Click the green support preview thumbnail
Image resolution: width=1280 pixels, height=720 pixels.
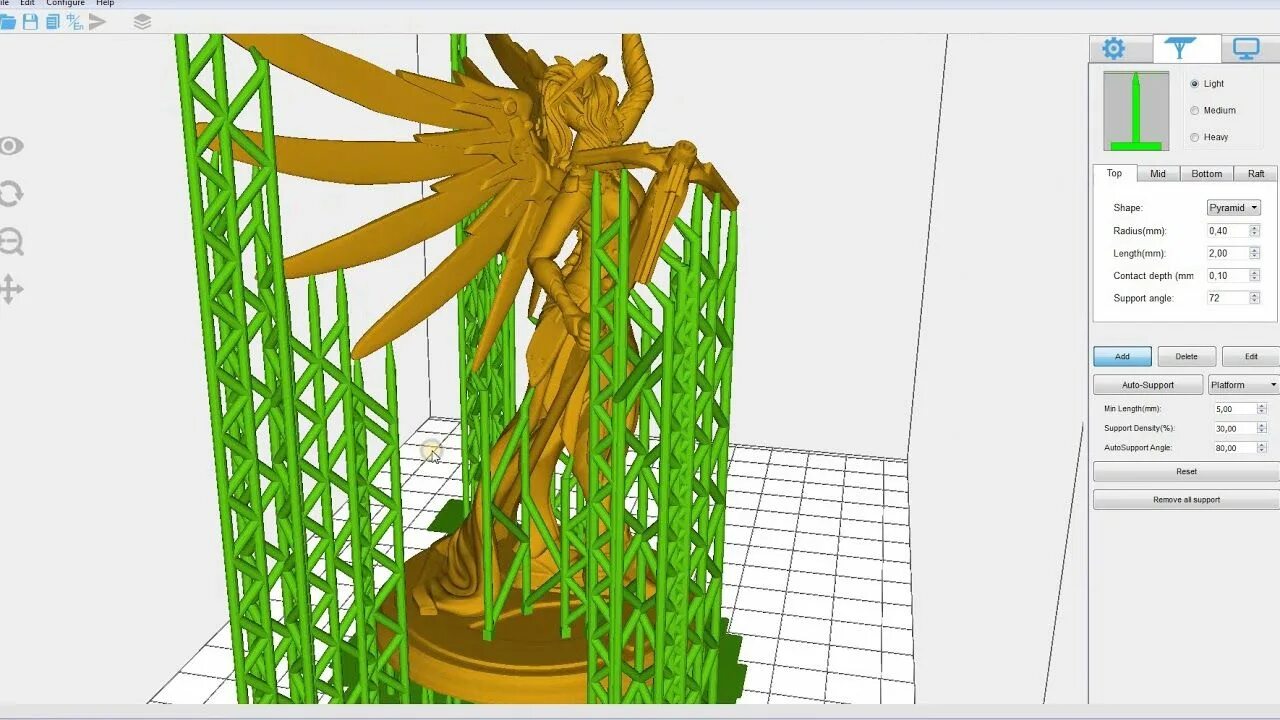coord(1136,111)
